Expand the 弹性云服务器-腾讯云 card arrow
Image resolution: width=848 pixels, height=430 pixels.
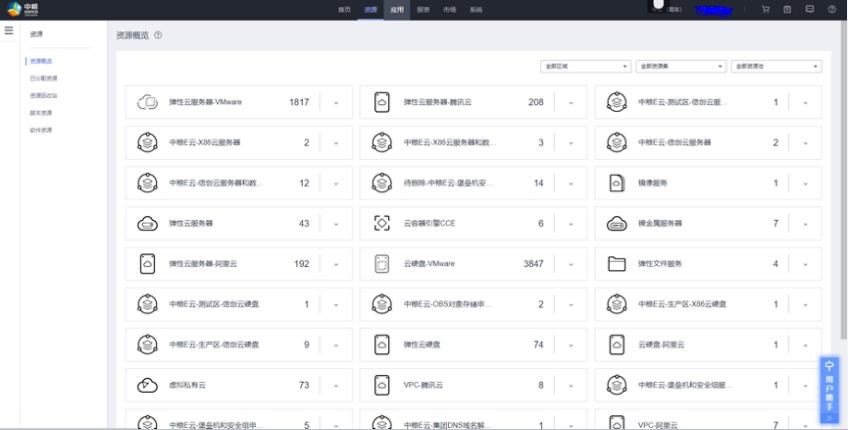(x=571, y=102)
